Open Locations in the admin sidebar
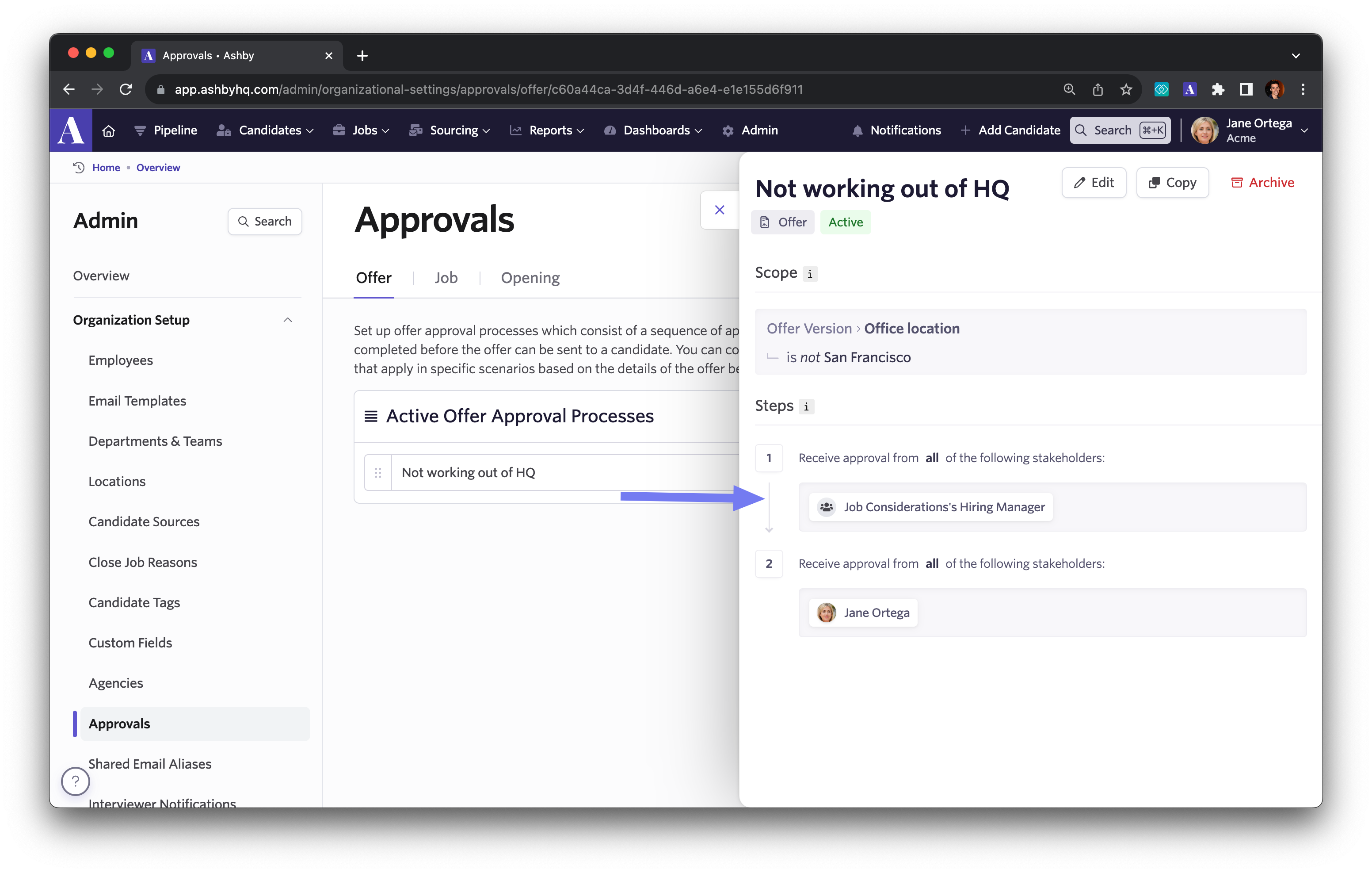The width and height of the screenshot is (1372, 873). point(117,481)
